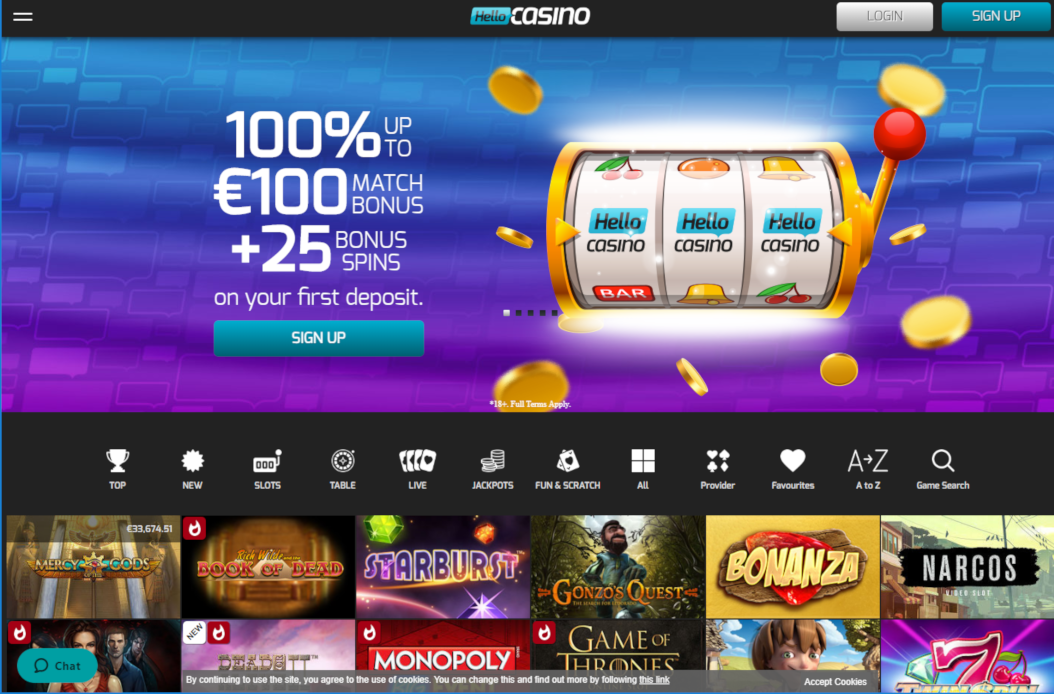Select the Fun & Scratch category
This screenshot has width=1054, height=694.
567,469
